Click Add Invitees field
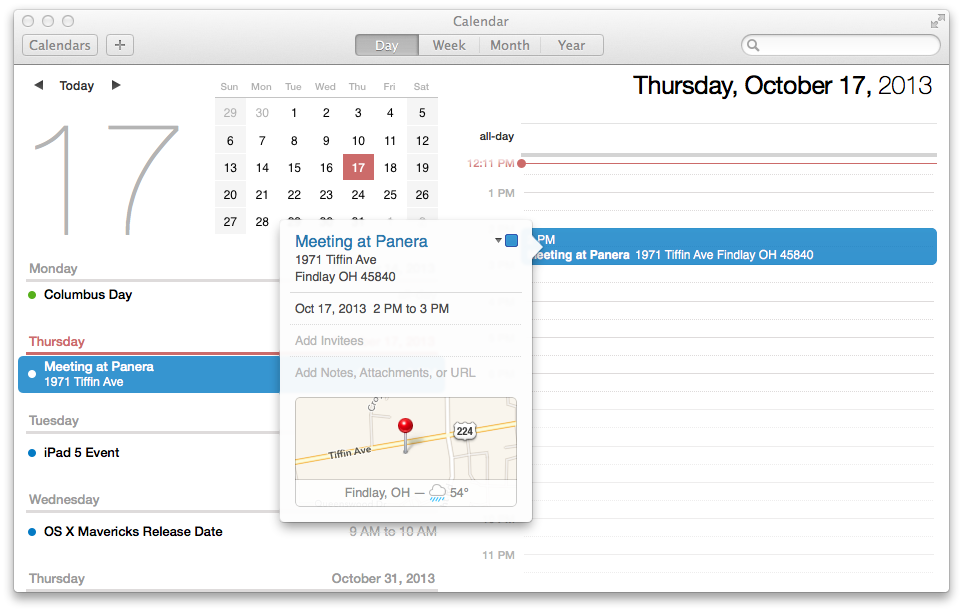This screenshot has height=612, width=963. (330, 341)
